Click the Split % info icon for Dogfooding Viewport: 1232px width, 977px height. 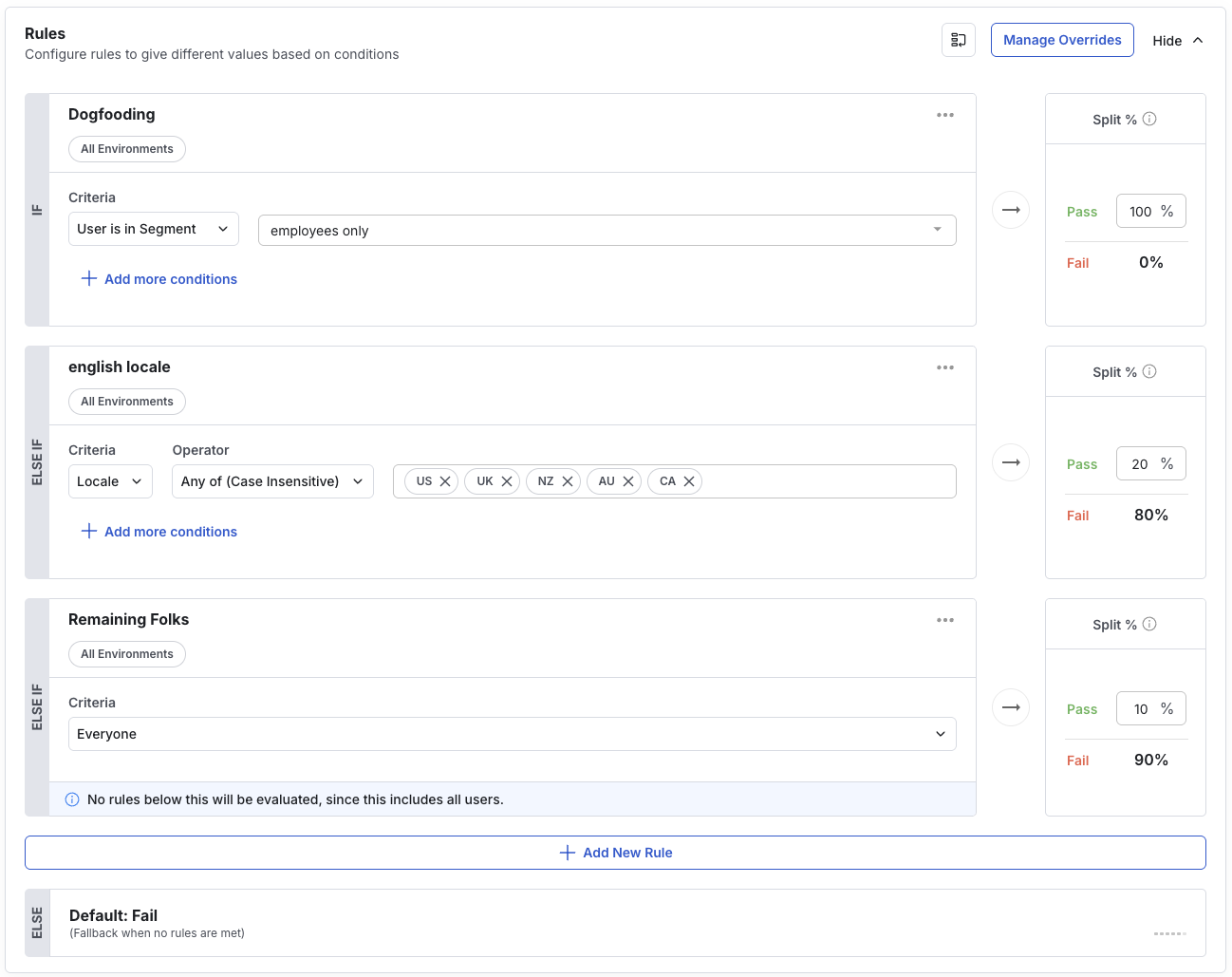[x=1149, y=119]
